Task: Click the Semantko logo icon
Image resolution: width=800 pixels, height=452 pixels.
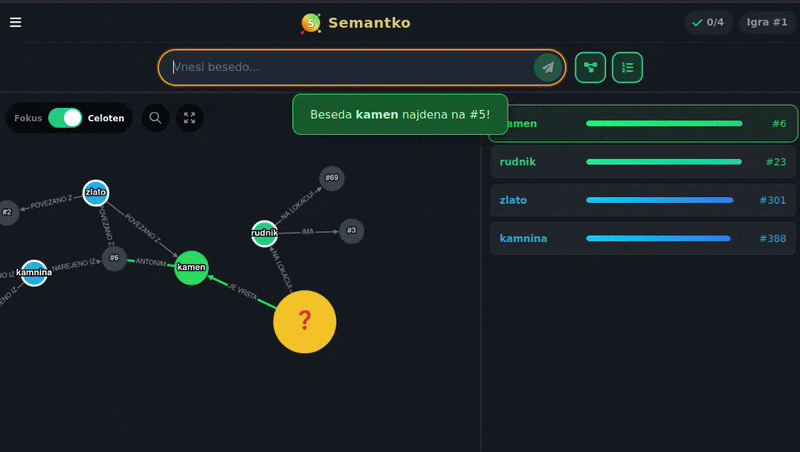Action: [312, 23]
